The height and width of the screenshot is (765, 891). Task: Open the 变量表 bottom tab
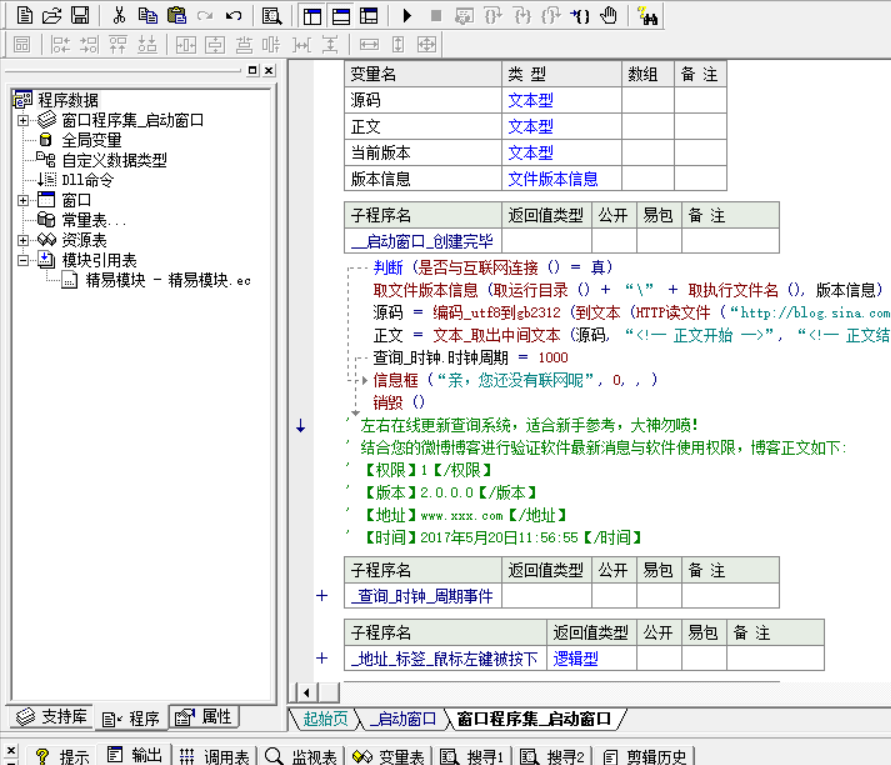click(389, 756)
